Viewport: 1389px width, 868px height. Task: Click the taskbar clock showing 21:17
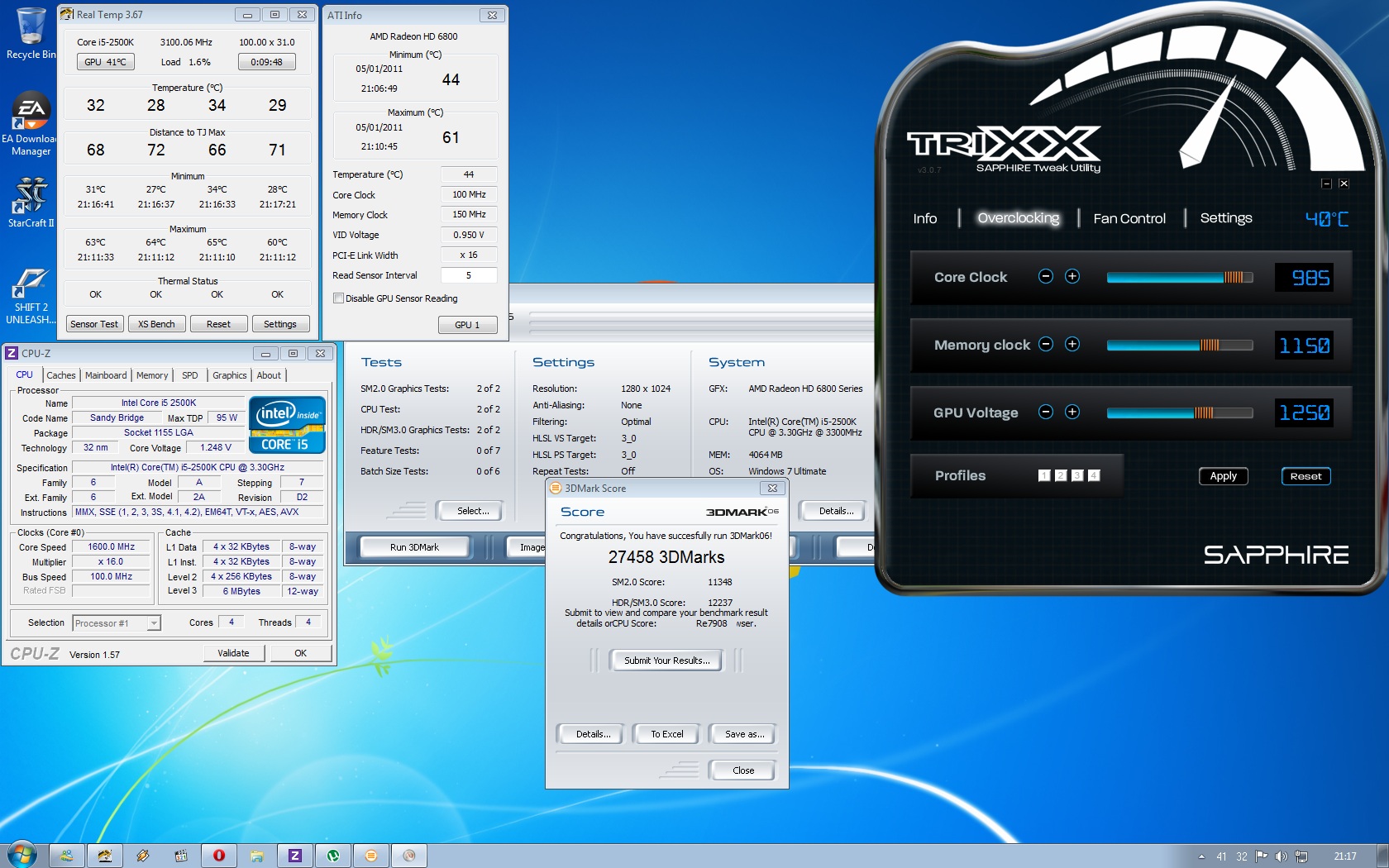pyautogui.click(x=1345, y=856)
